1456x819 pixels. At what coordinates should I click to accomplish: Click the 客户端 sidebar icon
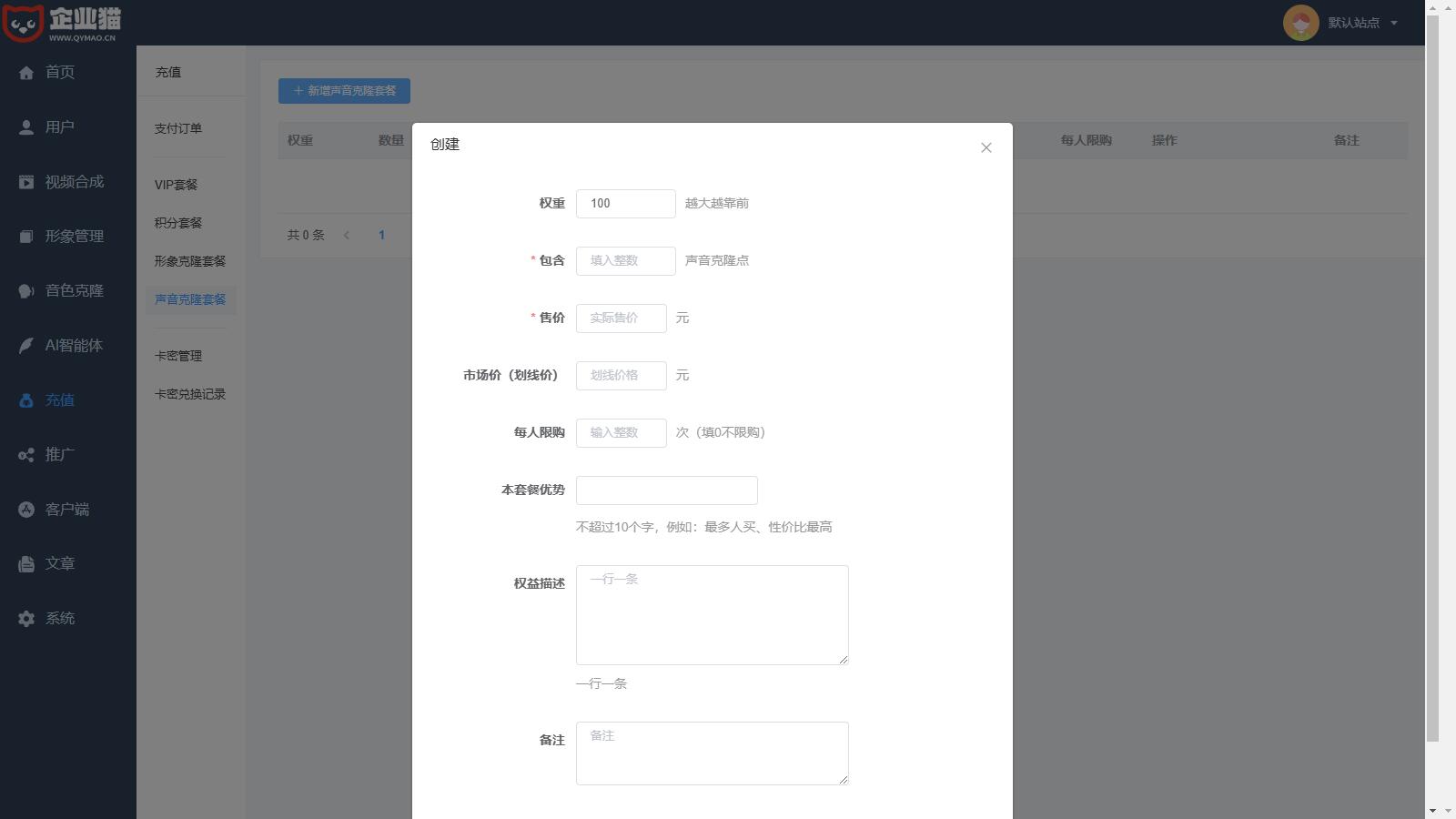pos(26,510)
